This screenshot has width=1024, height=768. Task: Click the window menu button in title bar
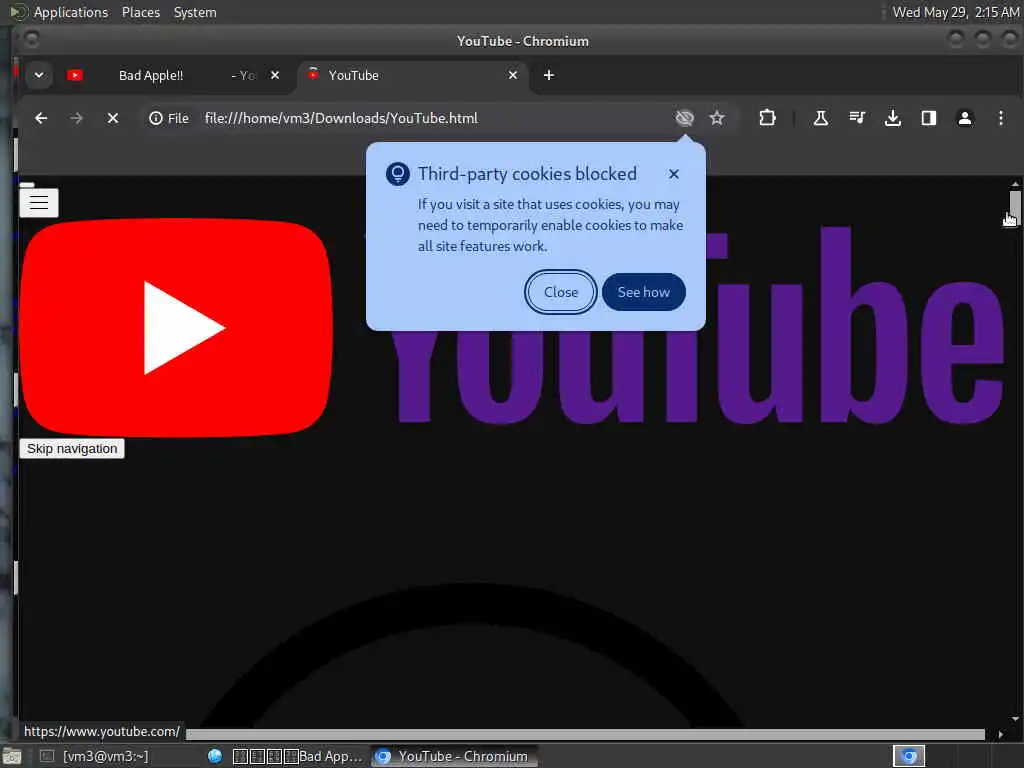[x=31, y=40]
